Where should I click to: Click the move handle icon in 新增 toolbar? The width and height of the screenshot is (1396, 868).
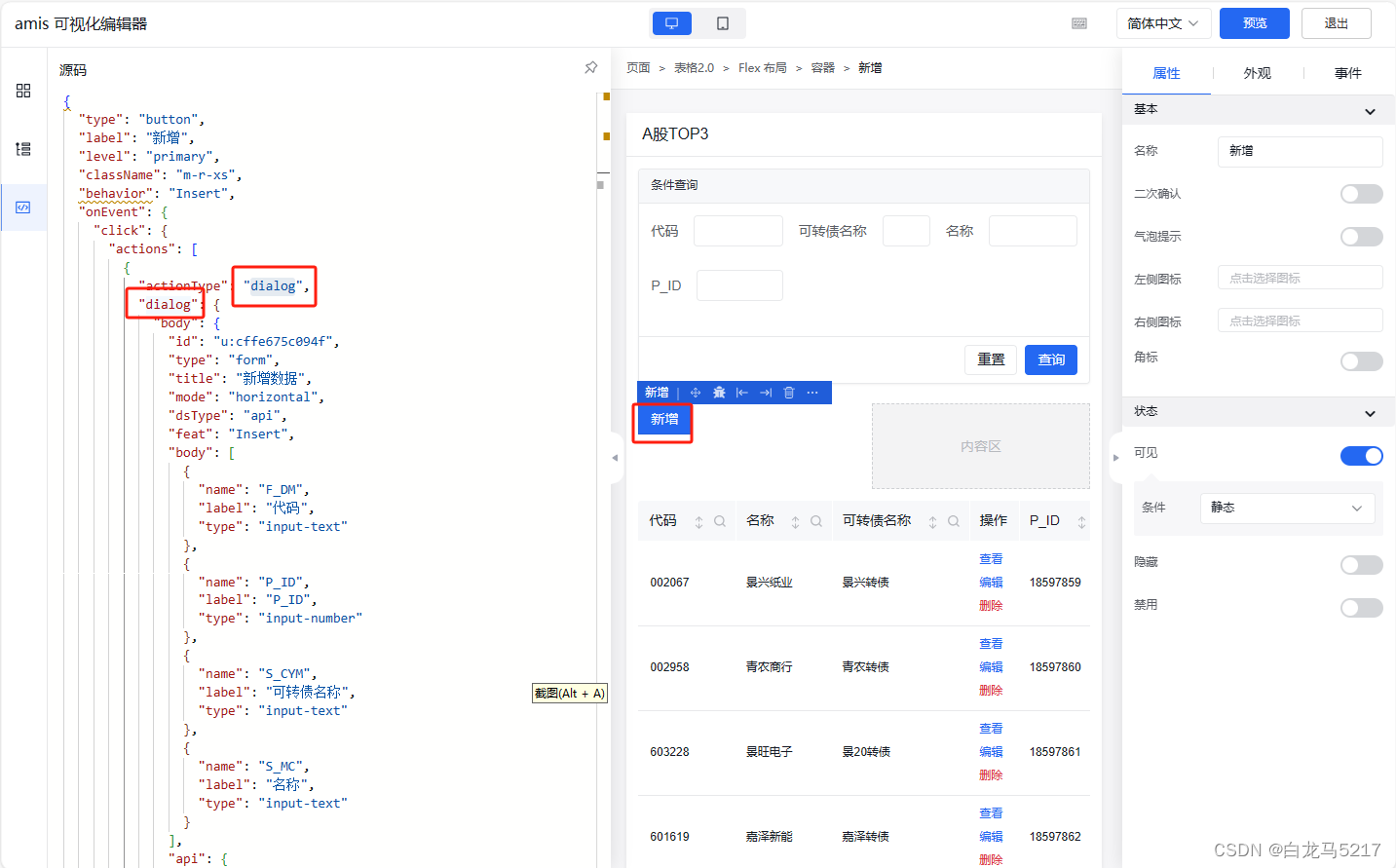click(x=696, y=393)
